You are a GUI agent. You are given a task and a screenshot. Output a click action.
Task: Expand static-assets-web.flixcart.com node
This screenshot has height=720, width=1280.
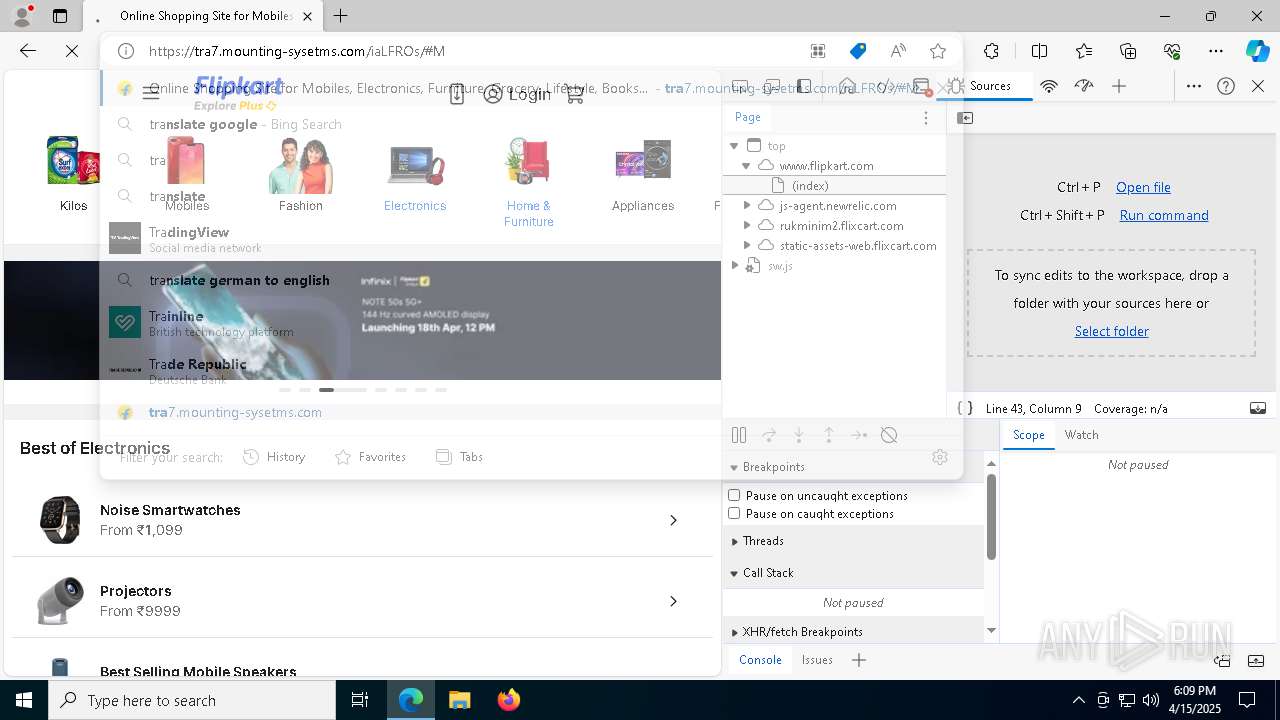[x=746, y=245]
